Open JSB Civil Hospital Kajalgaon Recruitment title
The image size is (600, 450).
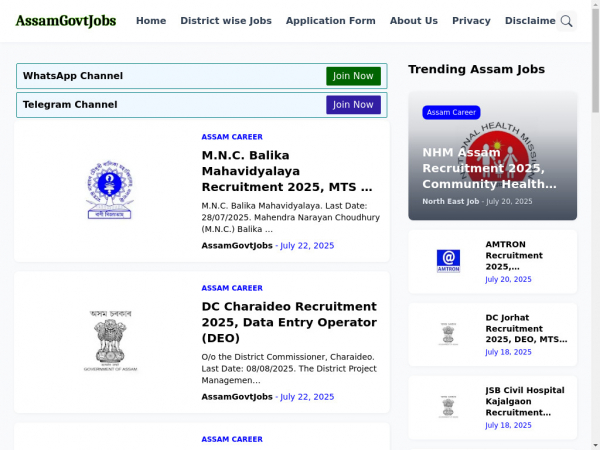tap(525, 401)
